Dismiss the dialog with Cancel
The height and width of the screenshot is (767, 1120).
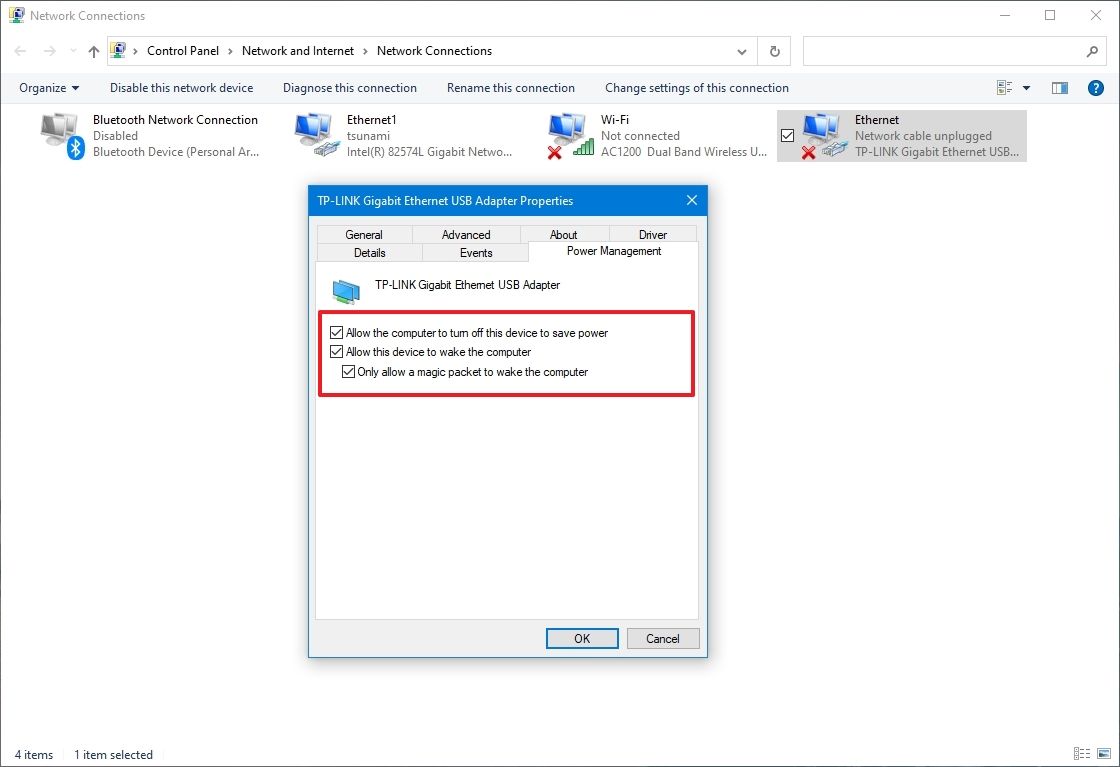(663, 638)
